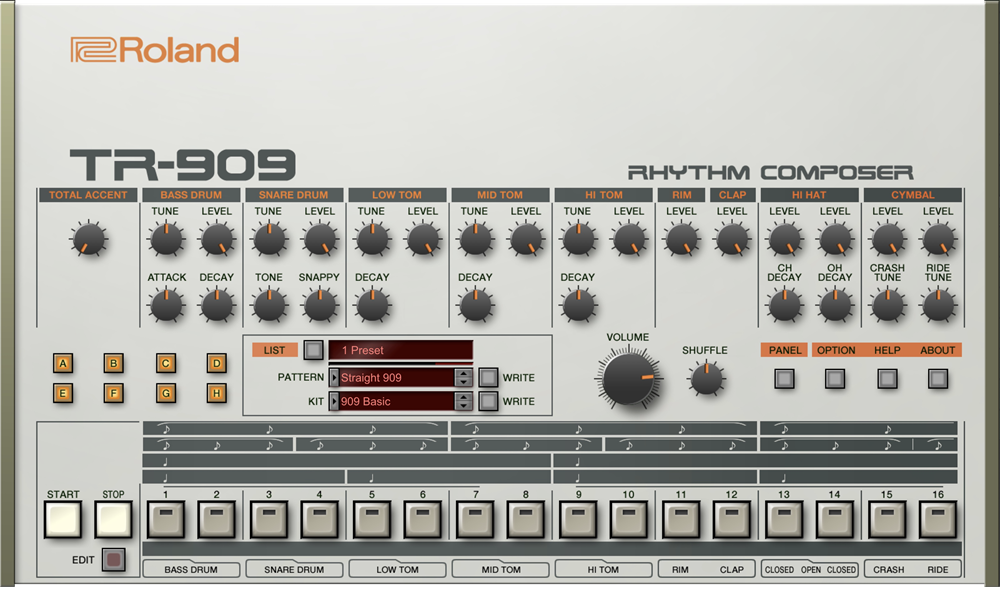Click the OPTION button
Viewport: 1000px width, 609px height.
(835, 379)
